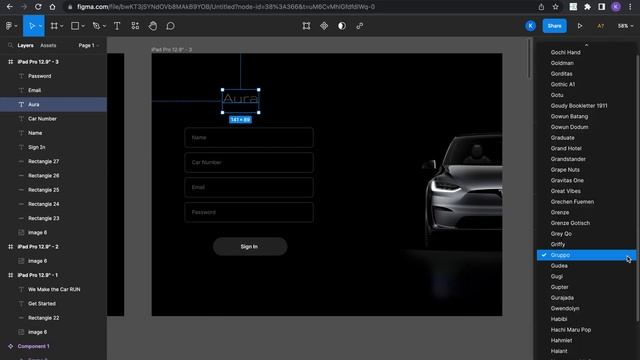Click the Aura text box on canvas
This screenshot has height=360, width=640.
pyautogui.click(x=240, y=100)
